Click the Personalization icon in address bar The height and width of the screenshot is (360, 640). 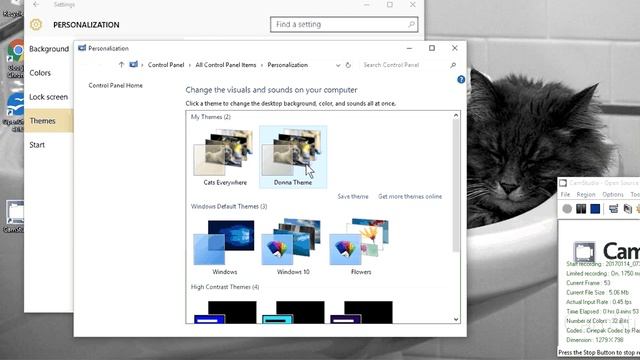(133, 64)
